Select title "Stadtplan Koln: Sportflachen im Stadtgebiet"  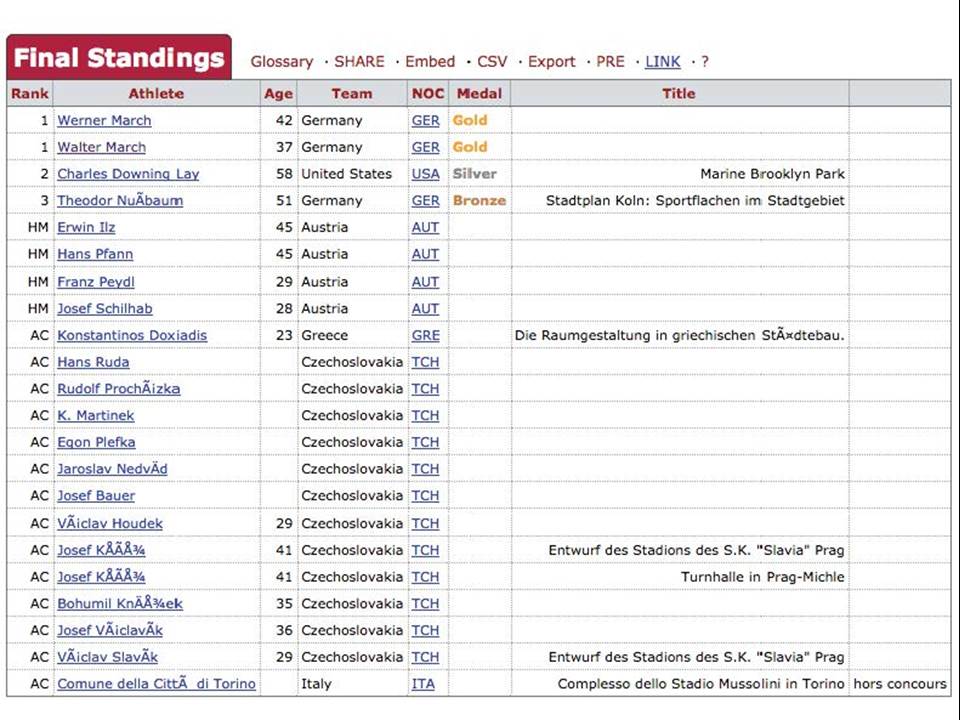point(696,201)
